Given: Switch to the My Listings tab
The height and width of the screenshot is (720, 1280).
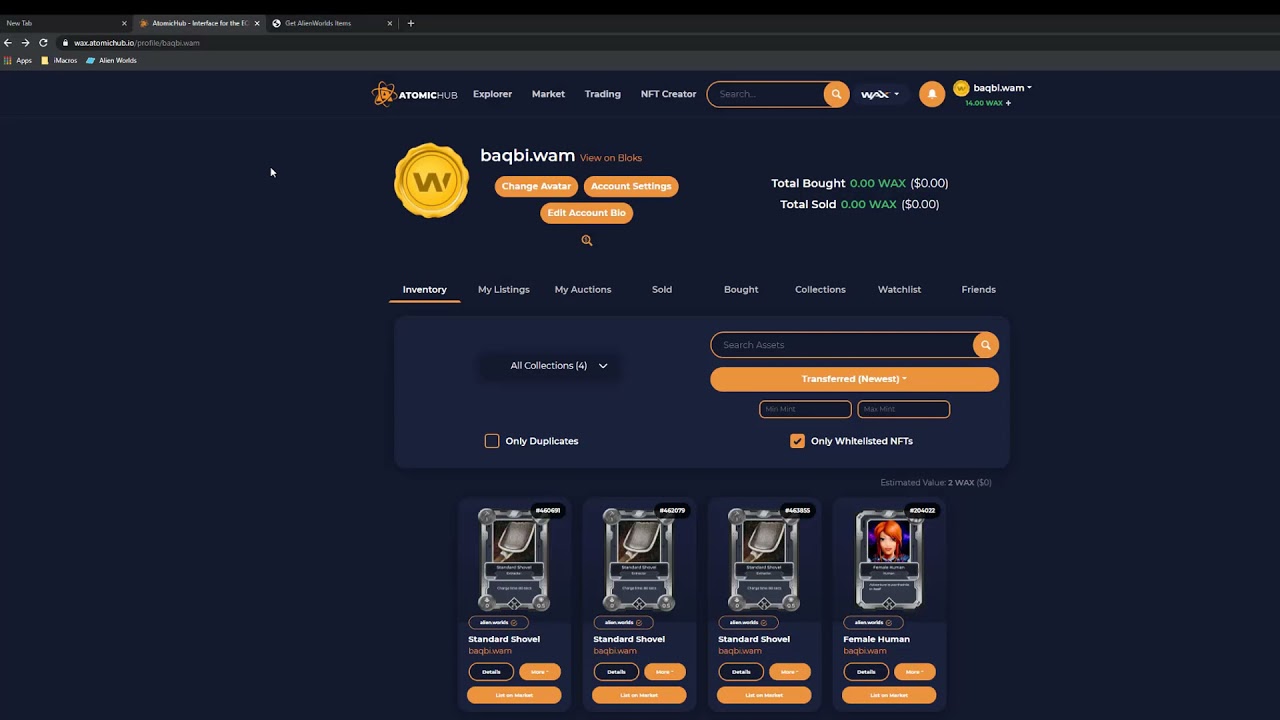Looking at the screenshot, I should pos(504,289).
